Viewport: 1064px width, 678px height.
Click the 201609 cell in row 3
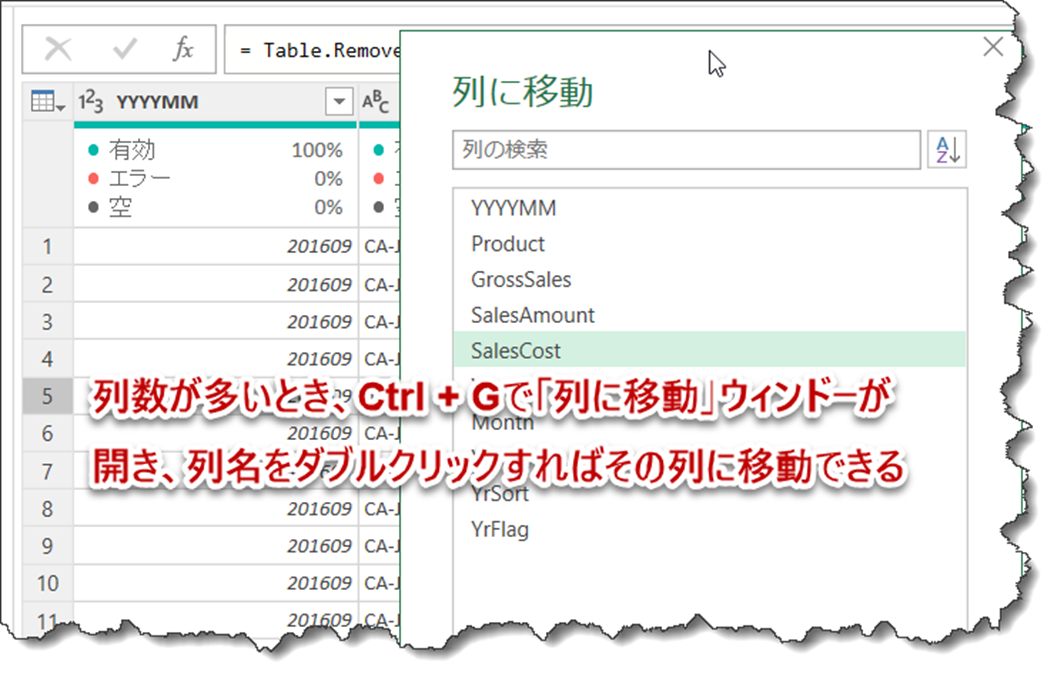click(x=216, y=322)
